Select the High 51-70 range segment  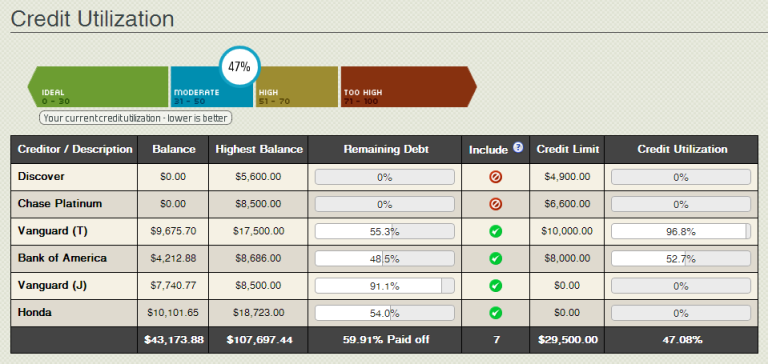point(297,87)
